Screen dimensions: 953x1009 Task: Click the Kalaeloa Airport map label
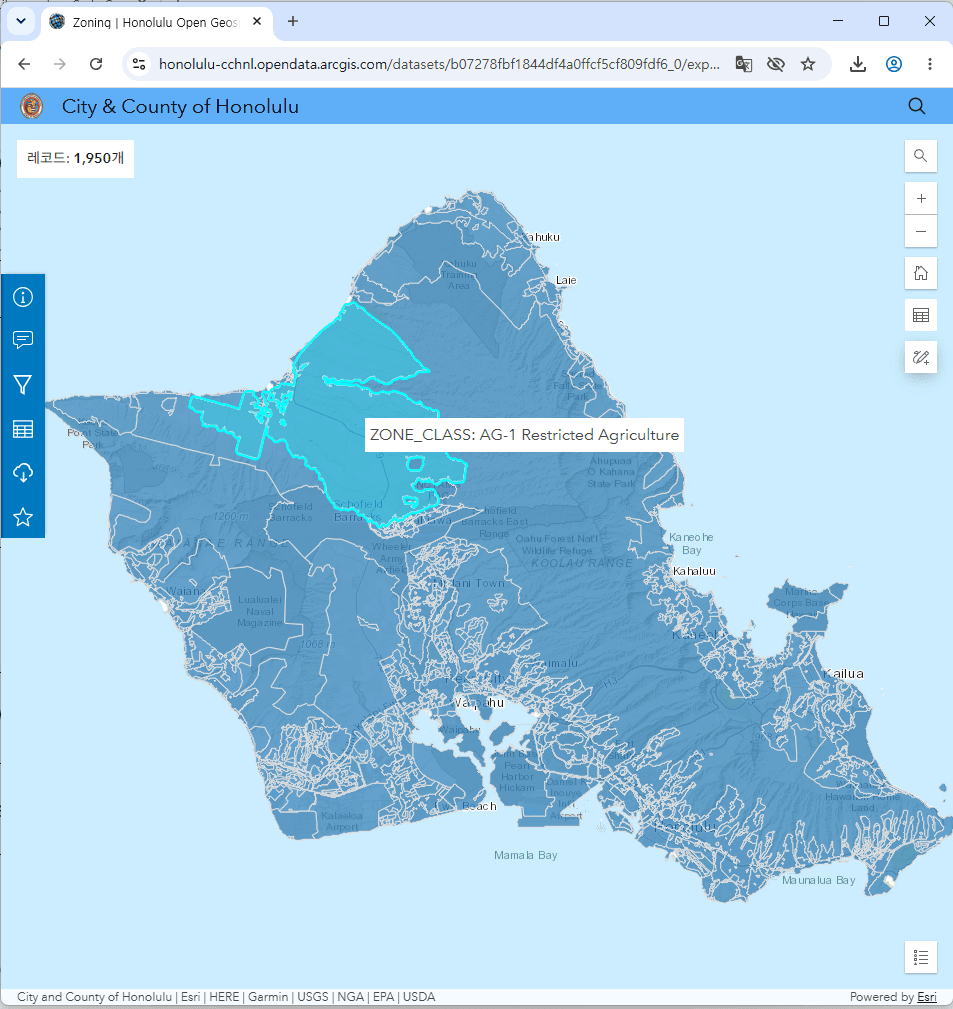pyautogui.click(x=342, y=821)
